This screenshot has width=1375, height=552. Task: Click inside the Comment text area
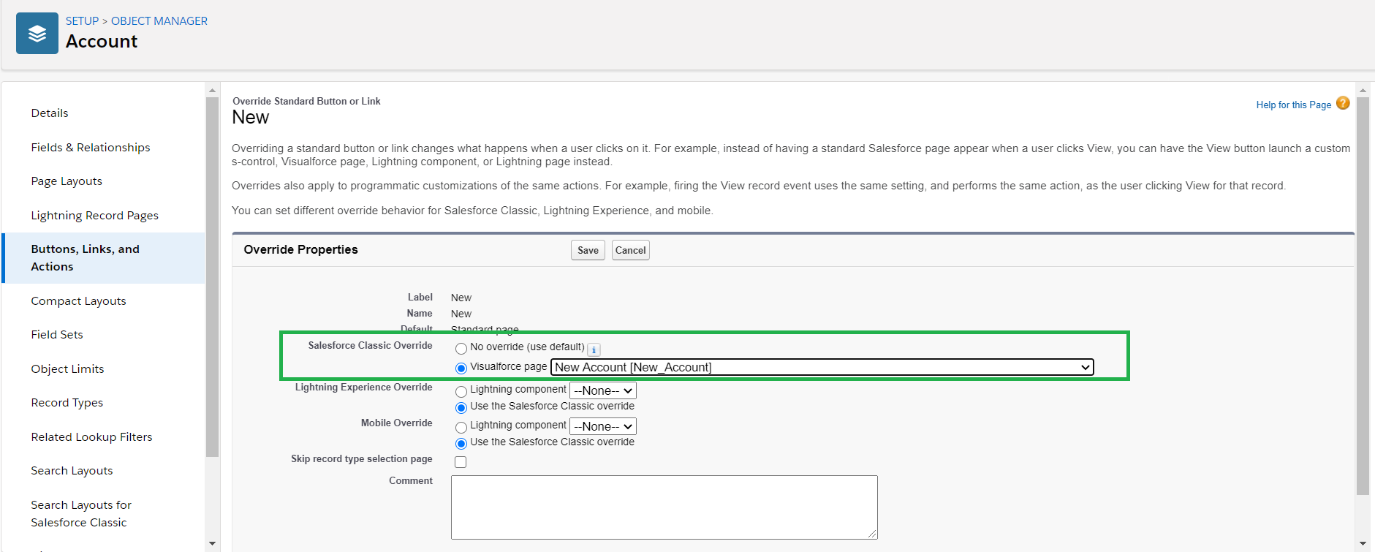(664, 507)
